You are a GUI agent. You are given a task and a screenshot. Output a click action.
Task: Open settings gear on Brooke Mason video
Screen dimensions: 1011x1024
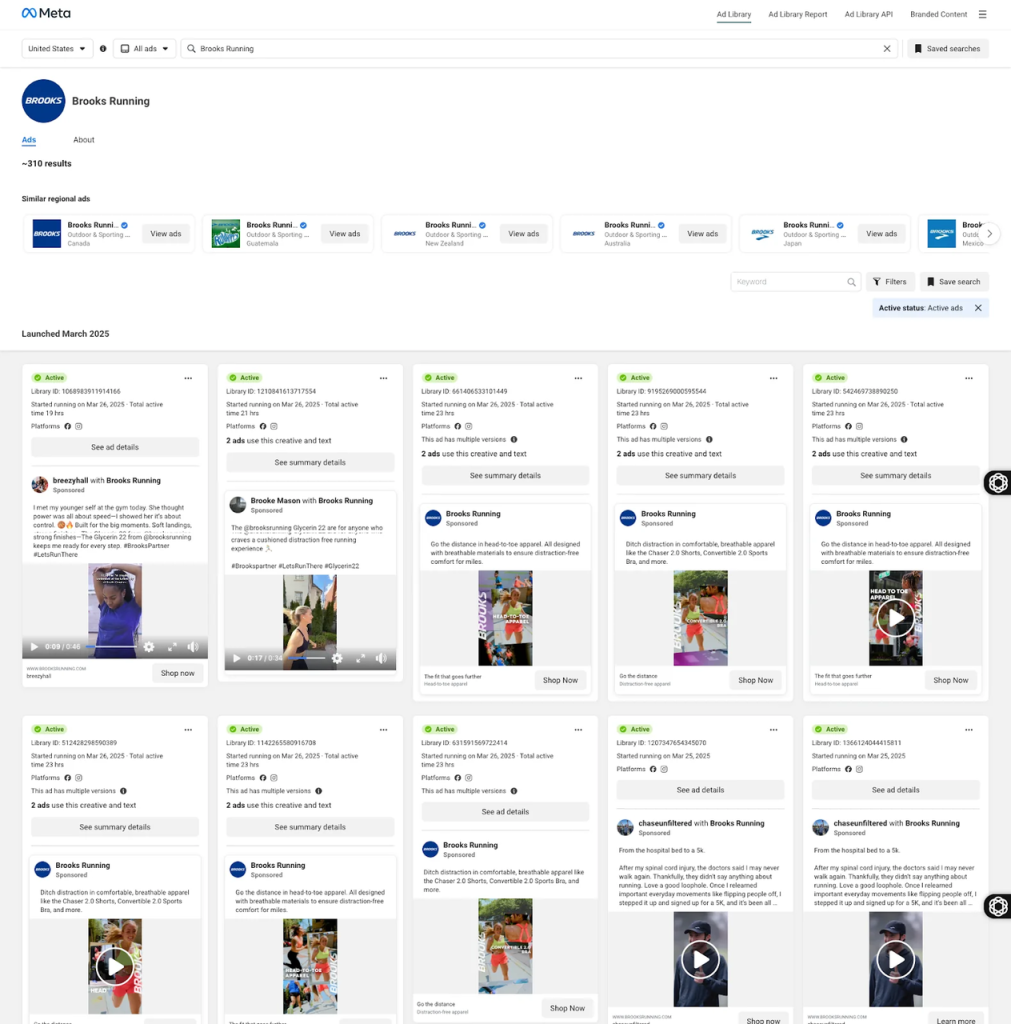(337, 658)
